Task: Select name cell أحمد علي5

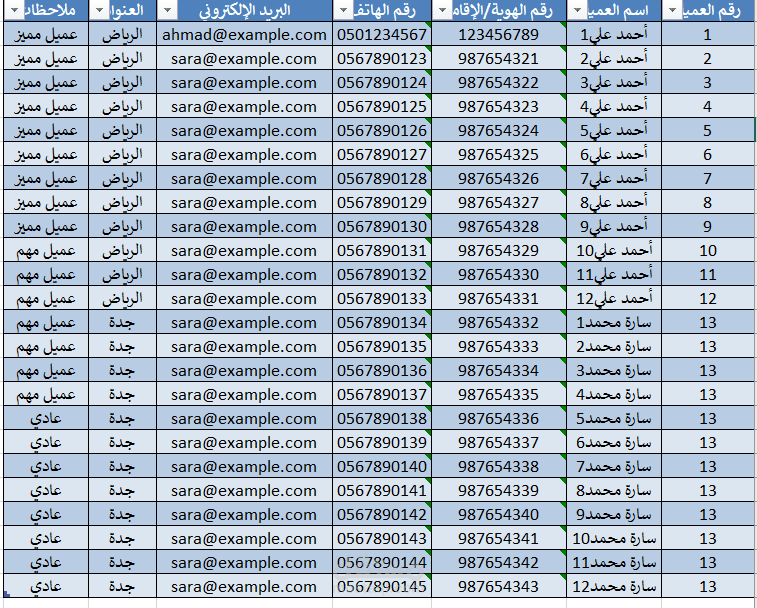Action: point(614,130)
